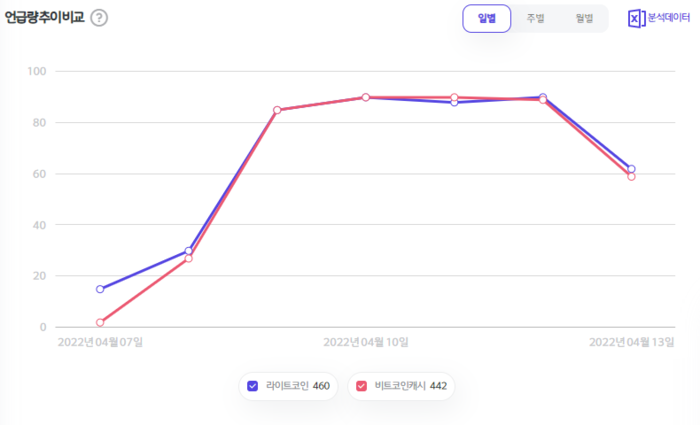Switch to the 월별 tab
The width and height of the screenshot is (700, 425).
coord(583,19)
